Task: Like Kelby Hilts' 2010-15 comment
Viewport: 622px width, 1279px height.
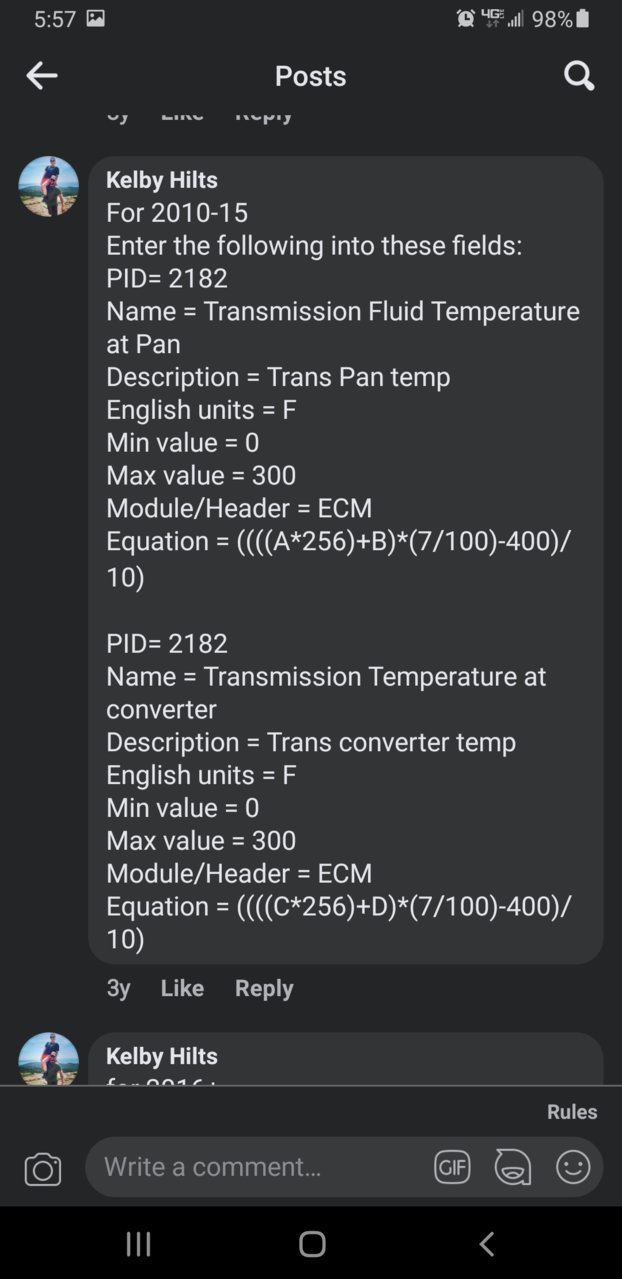Action: [182, 988]
